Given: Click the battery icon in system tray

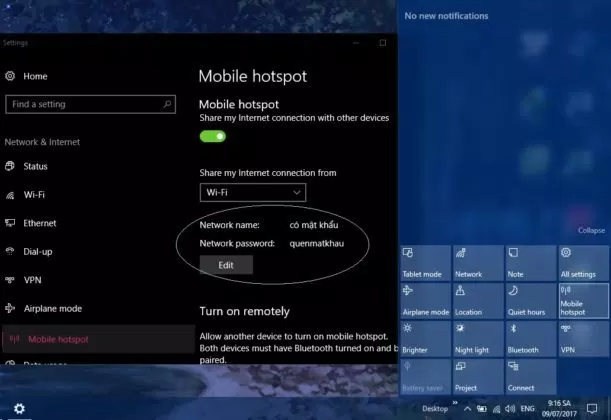Looking at the screenshot, I should click(482, 409).
